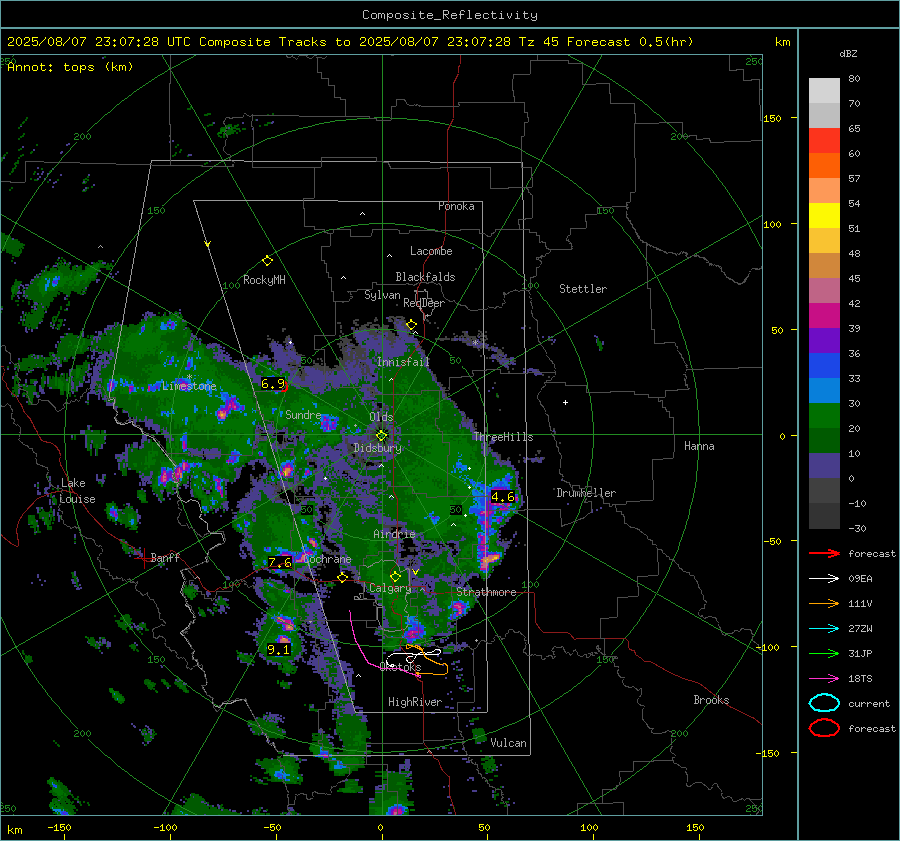Click the Ponoka city label
The image size is (900, 841).
click(x=456, y=206)
